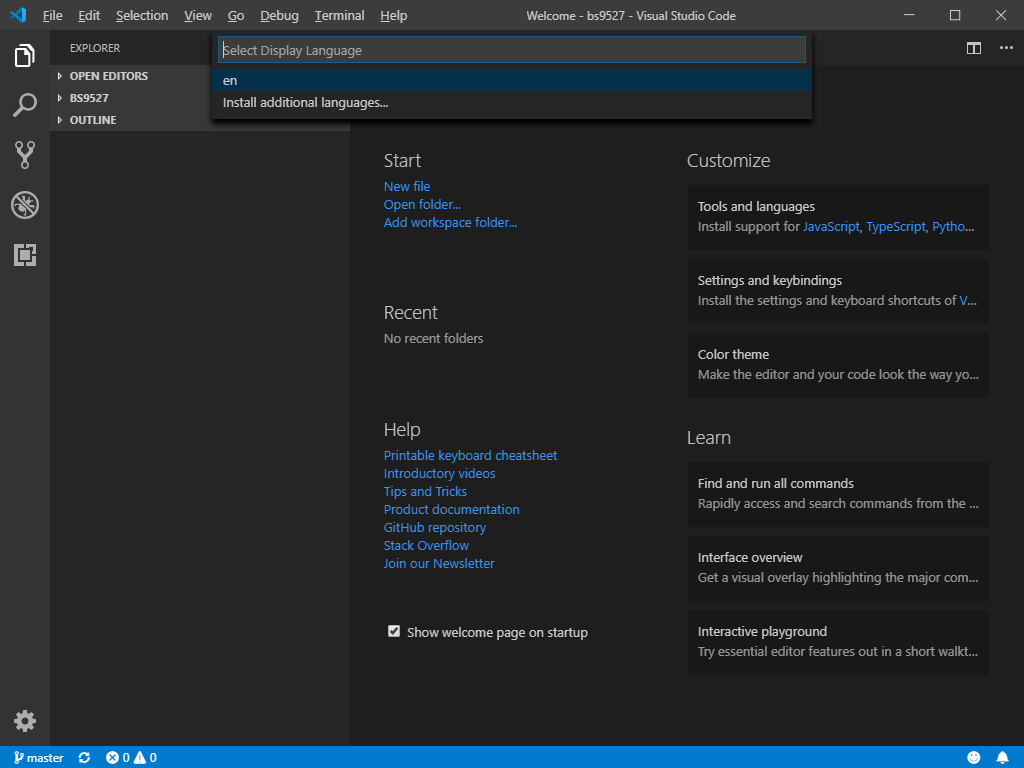The height and width of the screenshot is (768, 1024).
Task: Click the EXPLORER panel title
Action: [95, 48]
